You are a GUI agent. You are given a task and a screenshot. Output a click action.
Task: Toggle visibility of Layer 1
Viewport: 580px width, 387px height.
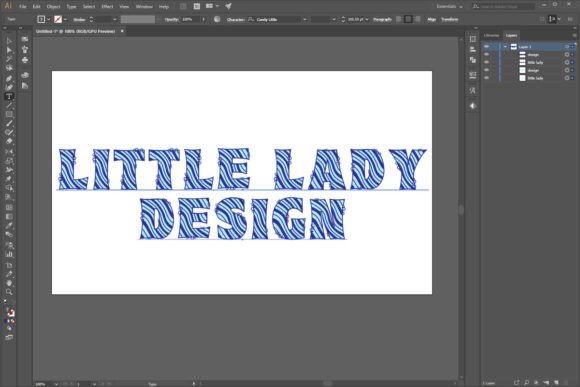pyautogui.click(x=486, y=47)
